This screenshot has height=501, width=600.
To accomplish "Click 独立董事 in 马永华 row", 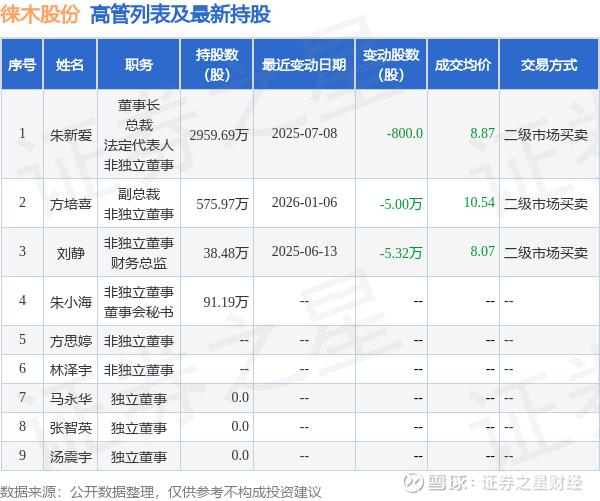I will [139, 399].
